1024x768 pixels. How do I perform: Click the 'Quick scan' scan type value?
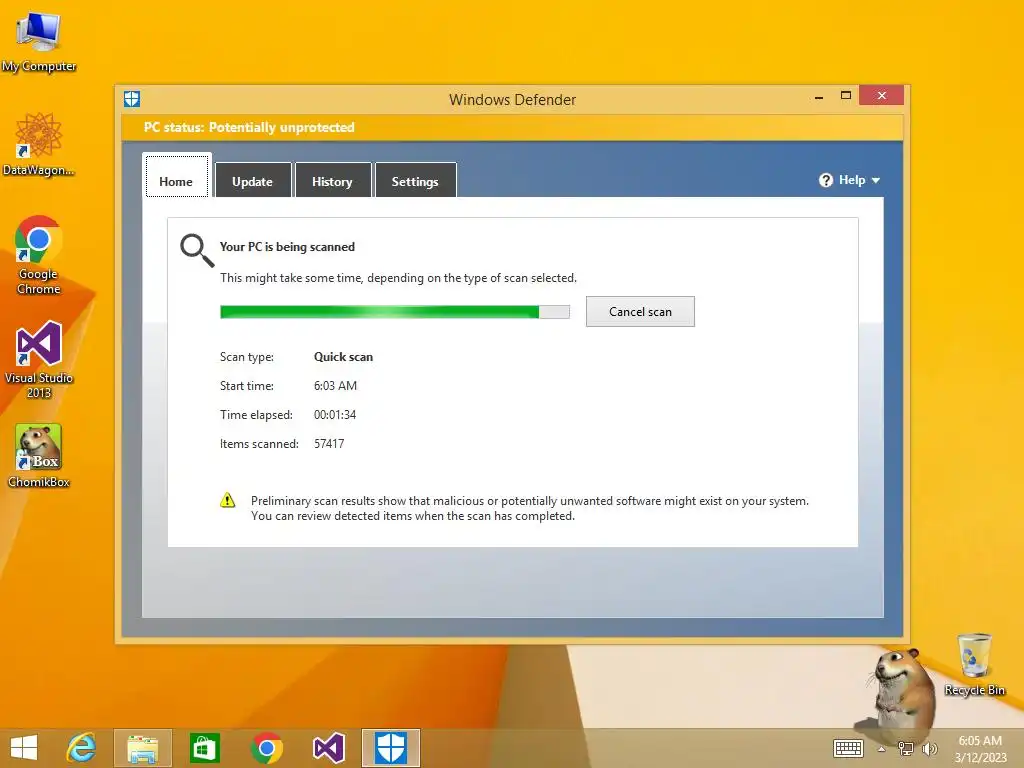(344, 357)
